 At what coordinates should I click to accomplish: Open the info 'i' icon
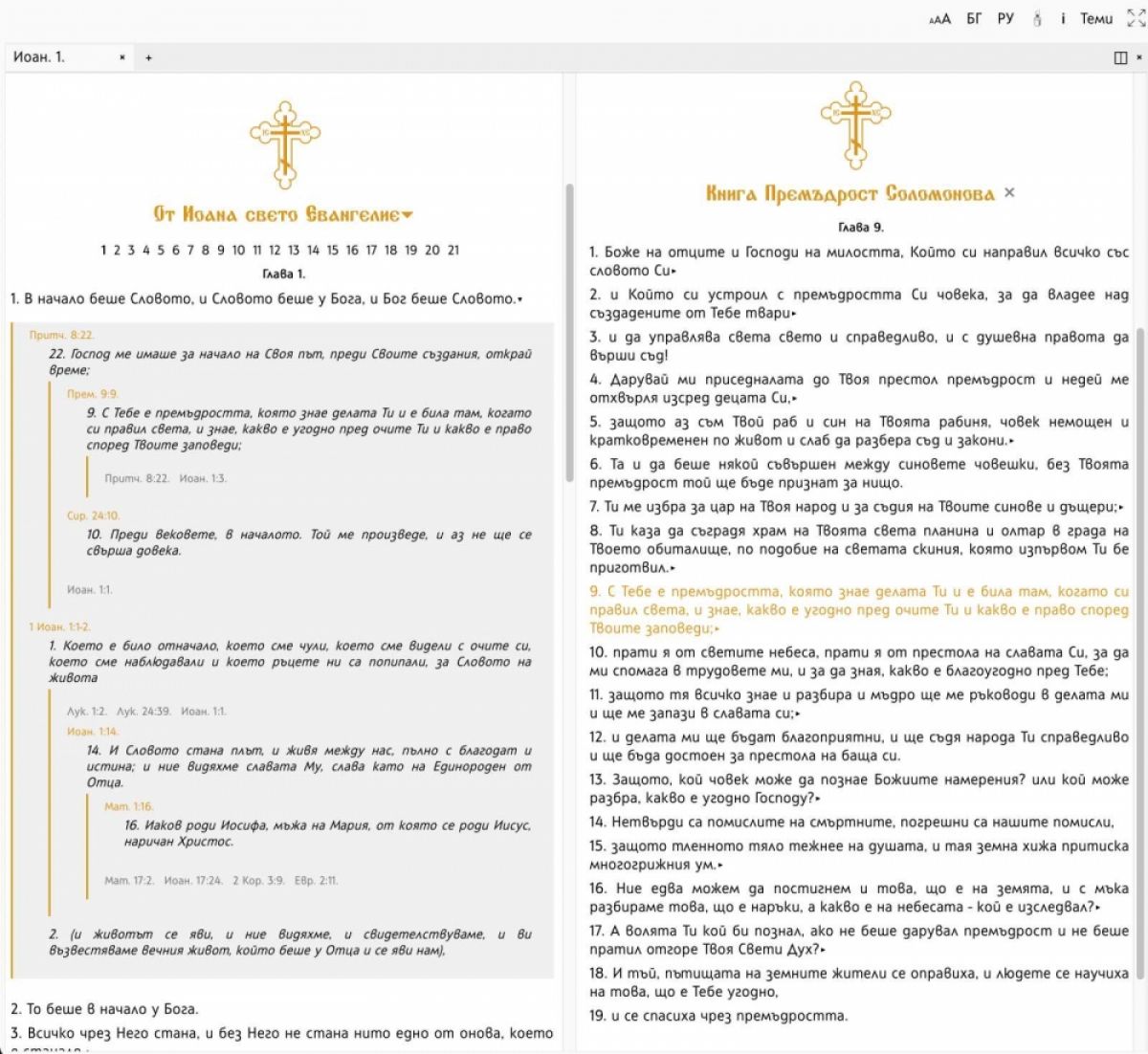point(1063,19)
